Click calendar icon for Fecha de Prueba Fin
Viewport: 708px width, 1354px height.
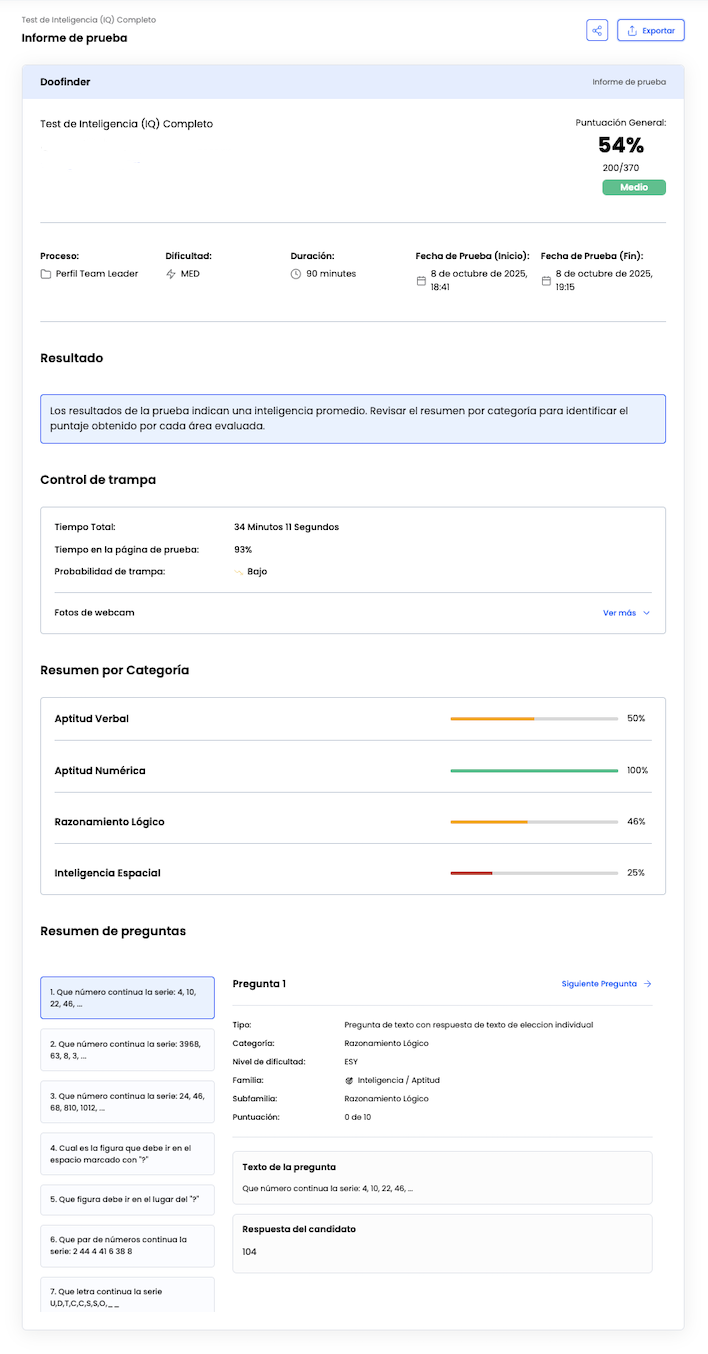point(546,281)
